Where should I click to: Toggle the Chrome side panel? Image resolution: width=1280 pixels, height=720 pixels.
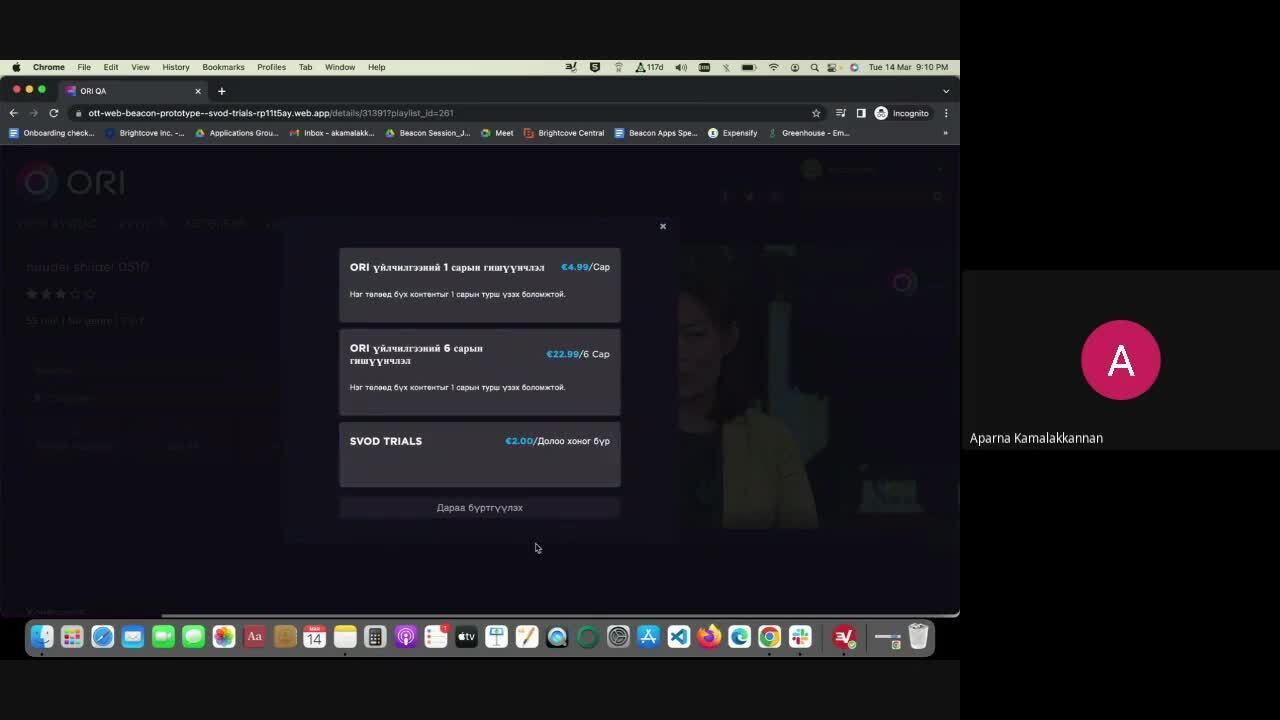[x=861, y=113]
